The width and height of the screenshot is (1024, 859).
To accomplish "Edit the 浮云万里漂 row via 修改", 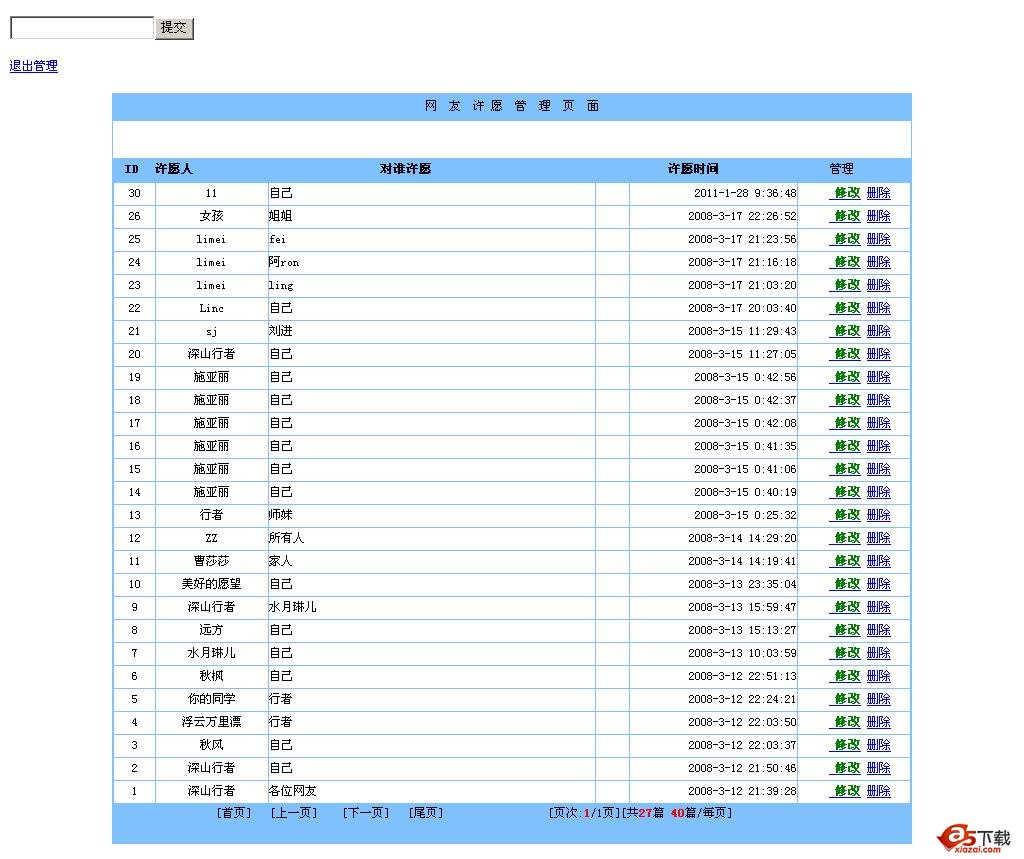I will 847,722.
